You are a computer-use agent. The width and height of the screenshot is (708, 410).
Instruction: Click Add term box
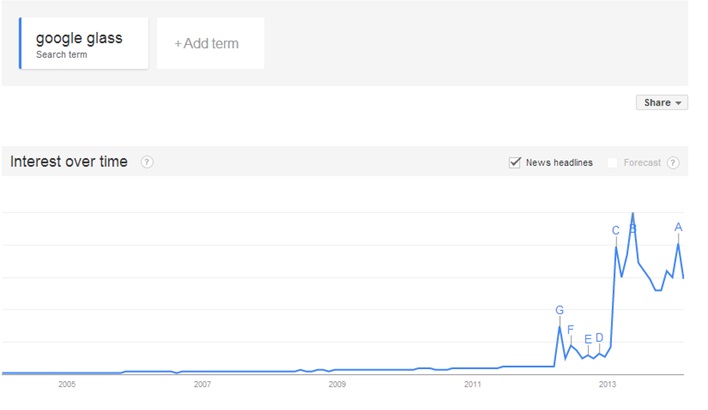pyautogui.click(x=210, y=43)
